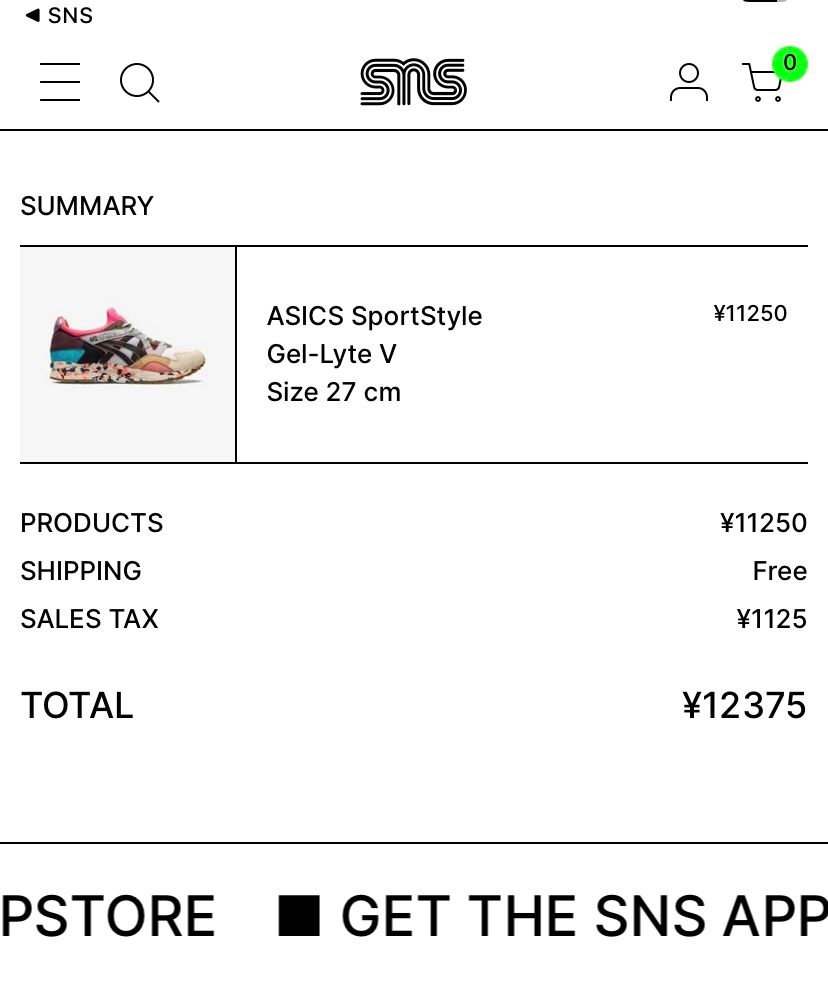828x984 pixels.
Task: Tap the green cart count badge
Action: coord(790,63)
